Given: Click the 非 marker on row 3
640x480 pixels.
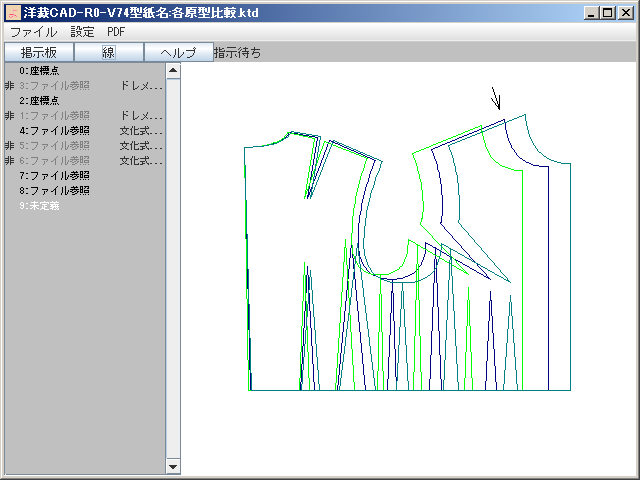Looking at the screenshot, I should 9,86.
